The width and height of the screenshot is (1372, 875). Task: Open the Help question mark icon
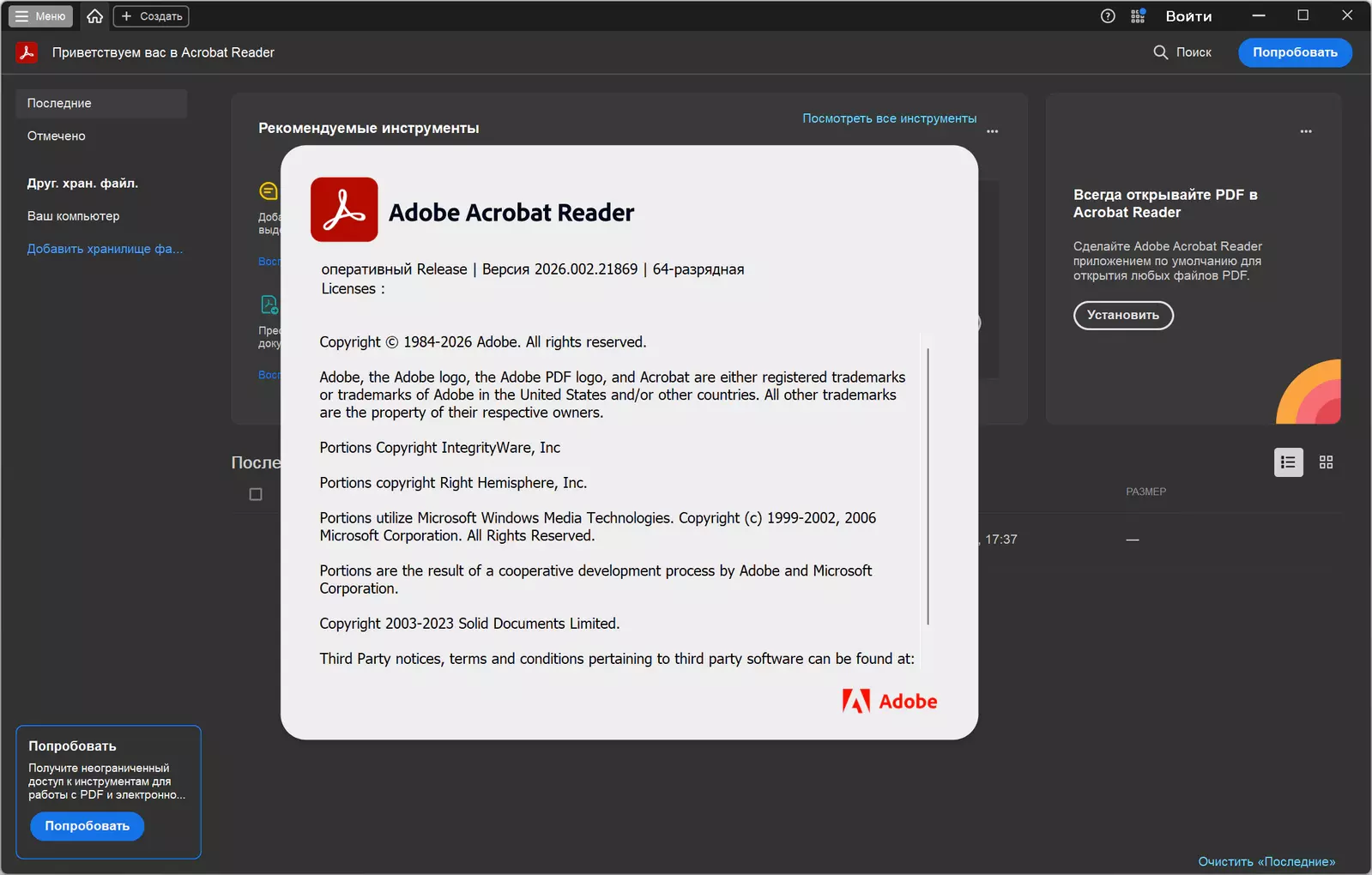coord(1108,16)
